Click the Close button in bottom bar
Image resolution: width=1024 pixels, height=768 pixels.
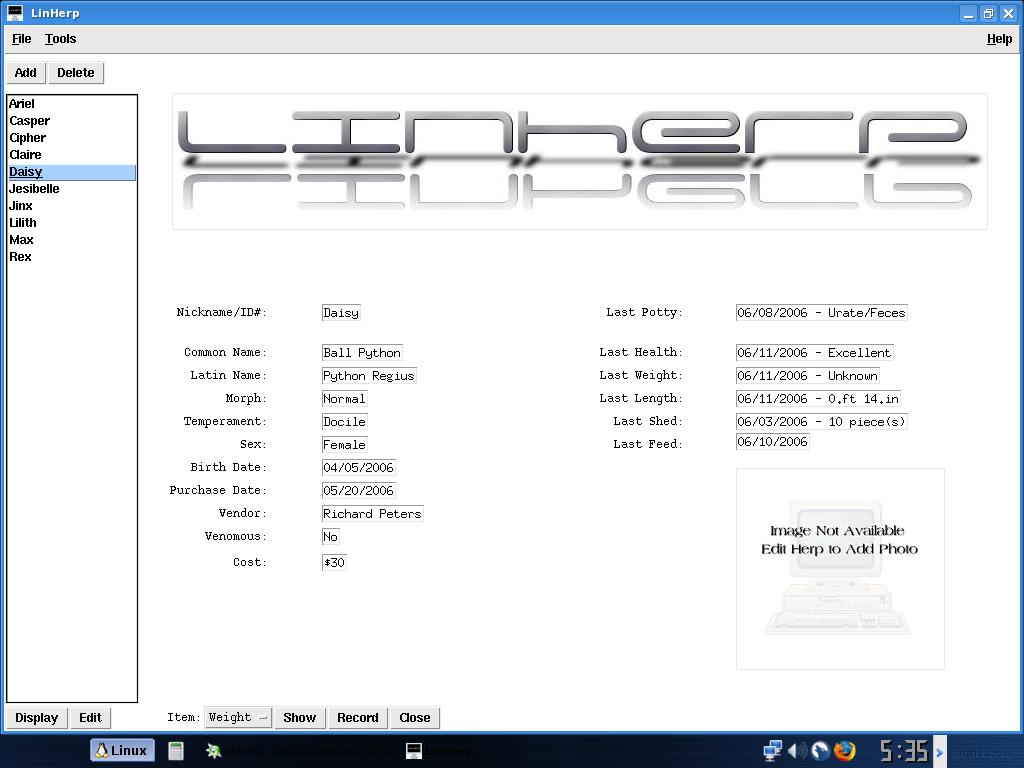click(415, 718)
